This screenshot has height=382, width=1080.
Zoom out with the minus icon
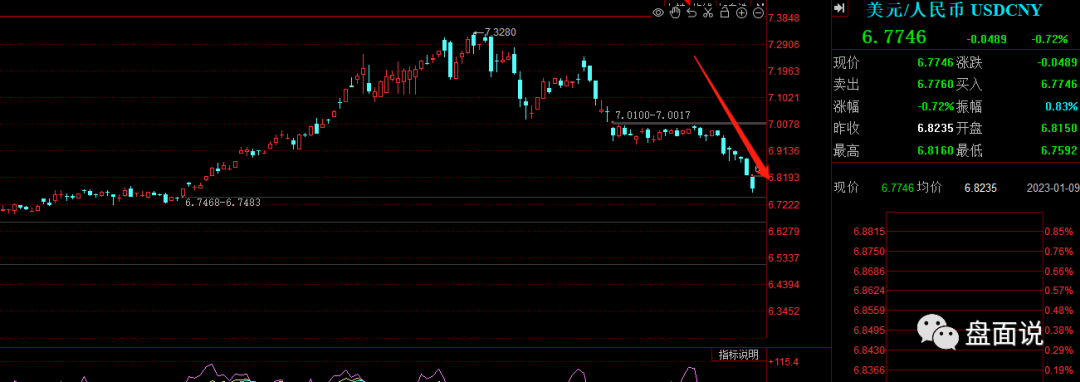[758, 12]
